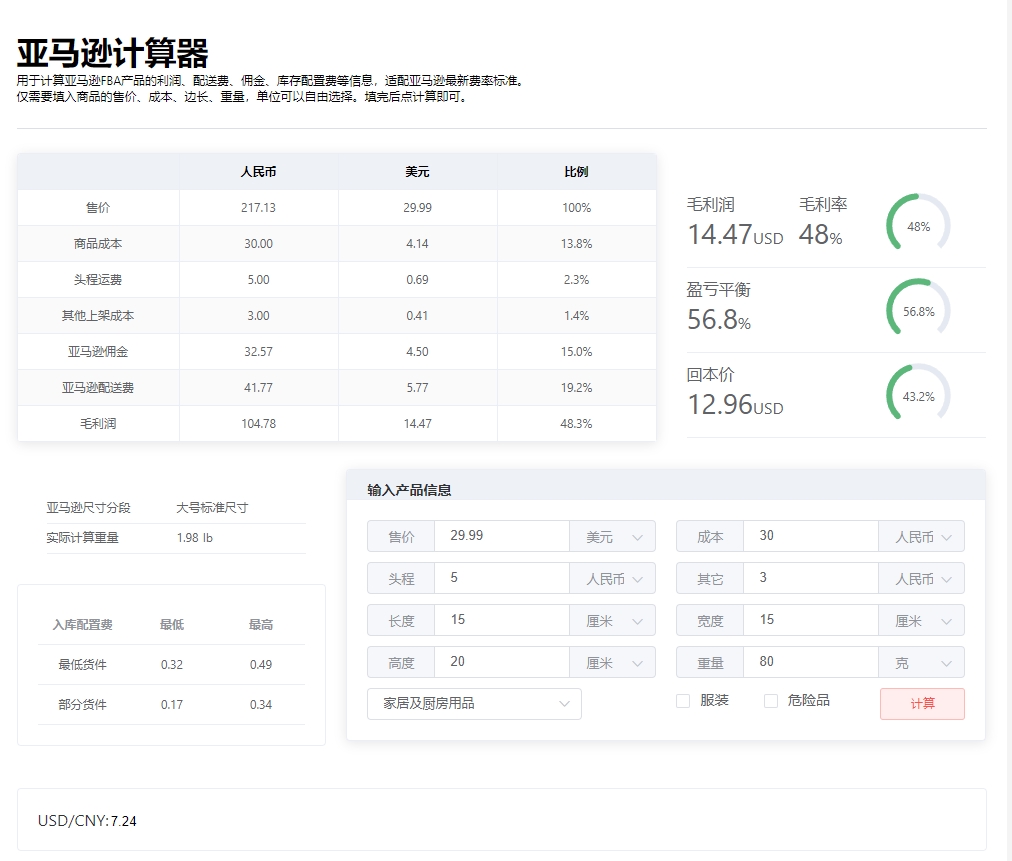The width and height of the screenshot is (1012, 861).
Task: Select the 217.13 售价 cell
Action: pos(258,208)
